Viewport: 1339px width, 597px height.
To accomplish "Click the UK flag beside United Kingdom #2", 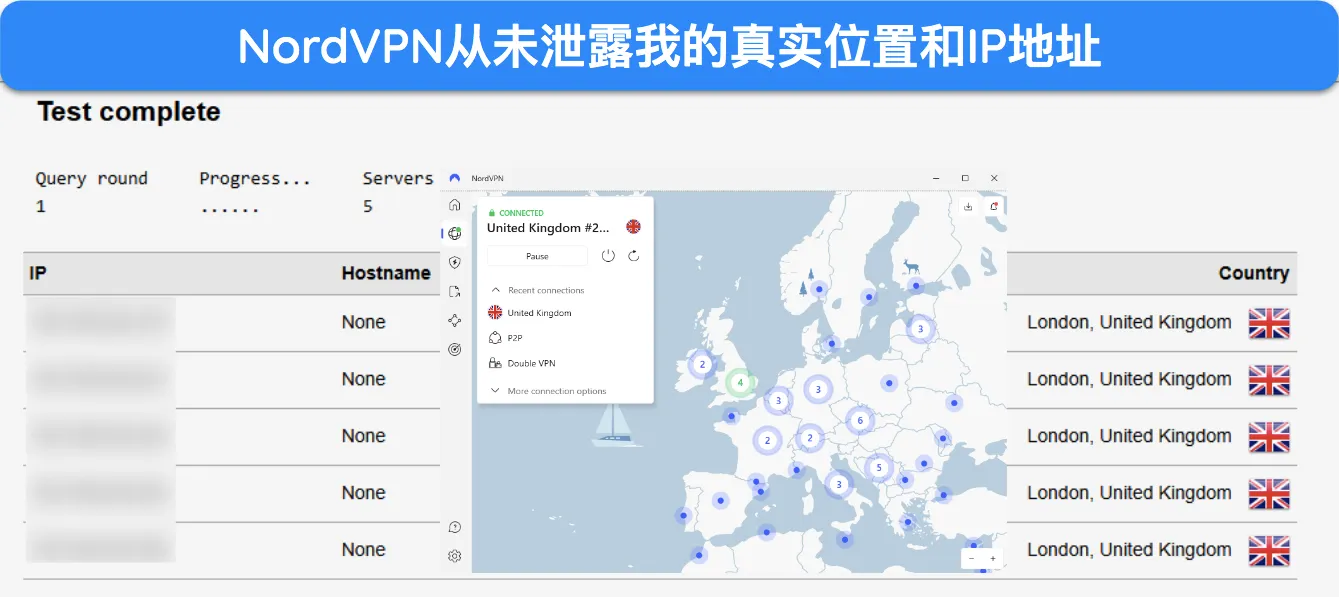I will pos(633,227).
